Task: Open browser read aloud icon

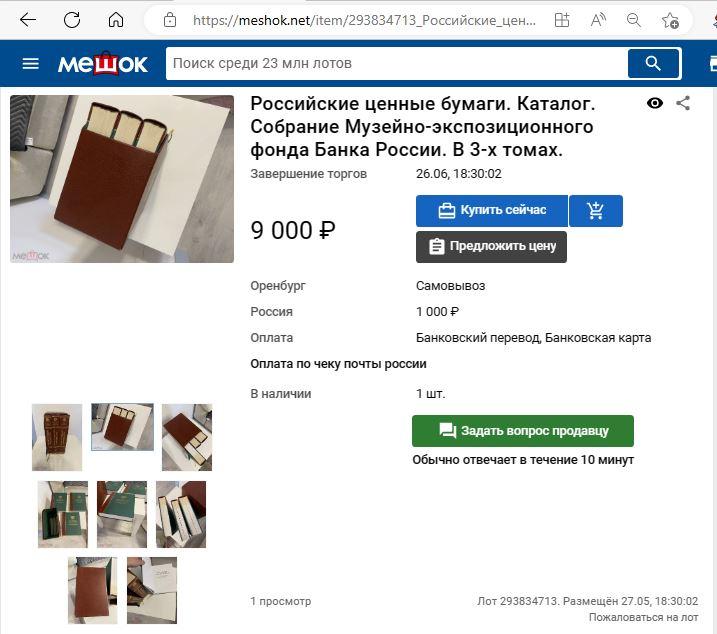Action: [598, 20]
